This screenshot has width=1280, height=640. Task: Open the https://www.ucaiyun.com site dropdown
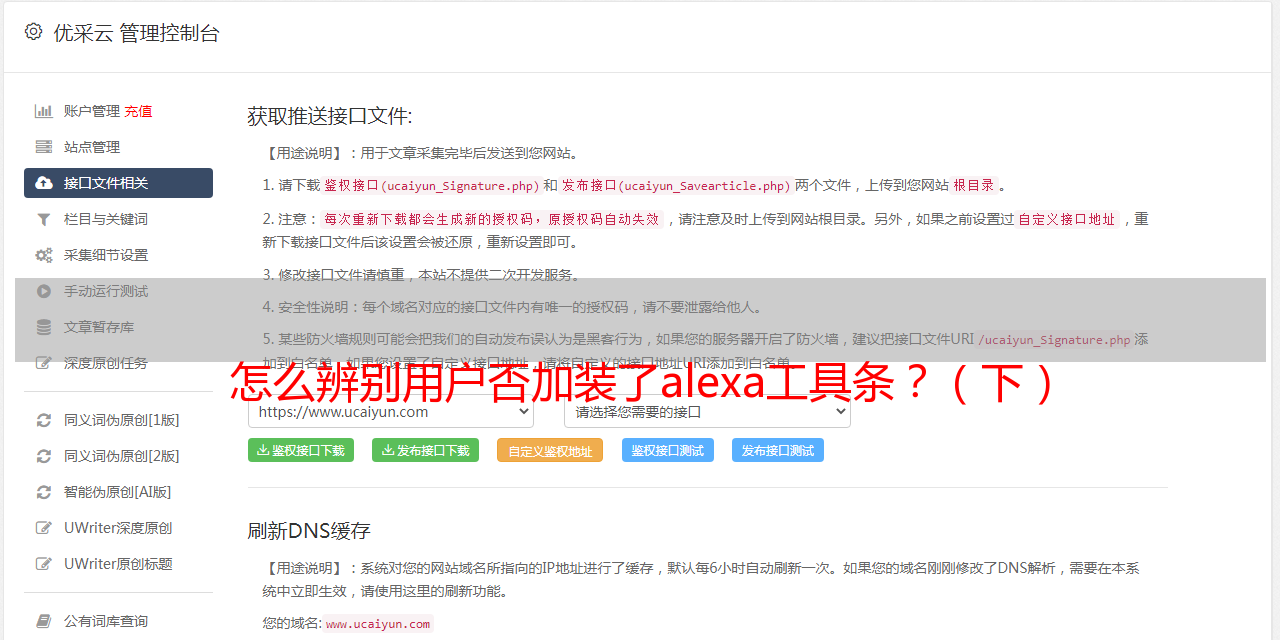391,411
